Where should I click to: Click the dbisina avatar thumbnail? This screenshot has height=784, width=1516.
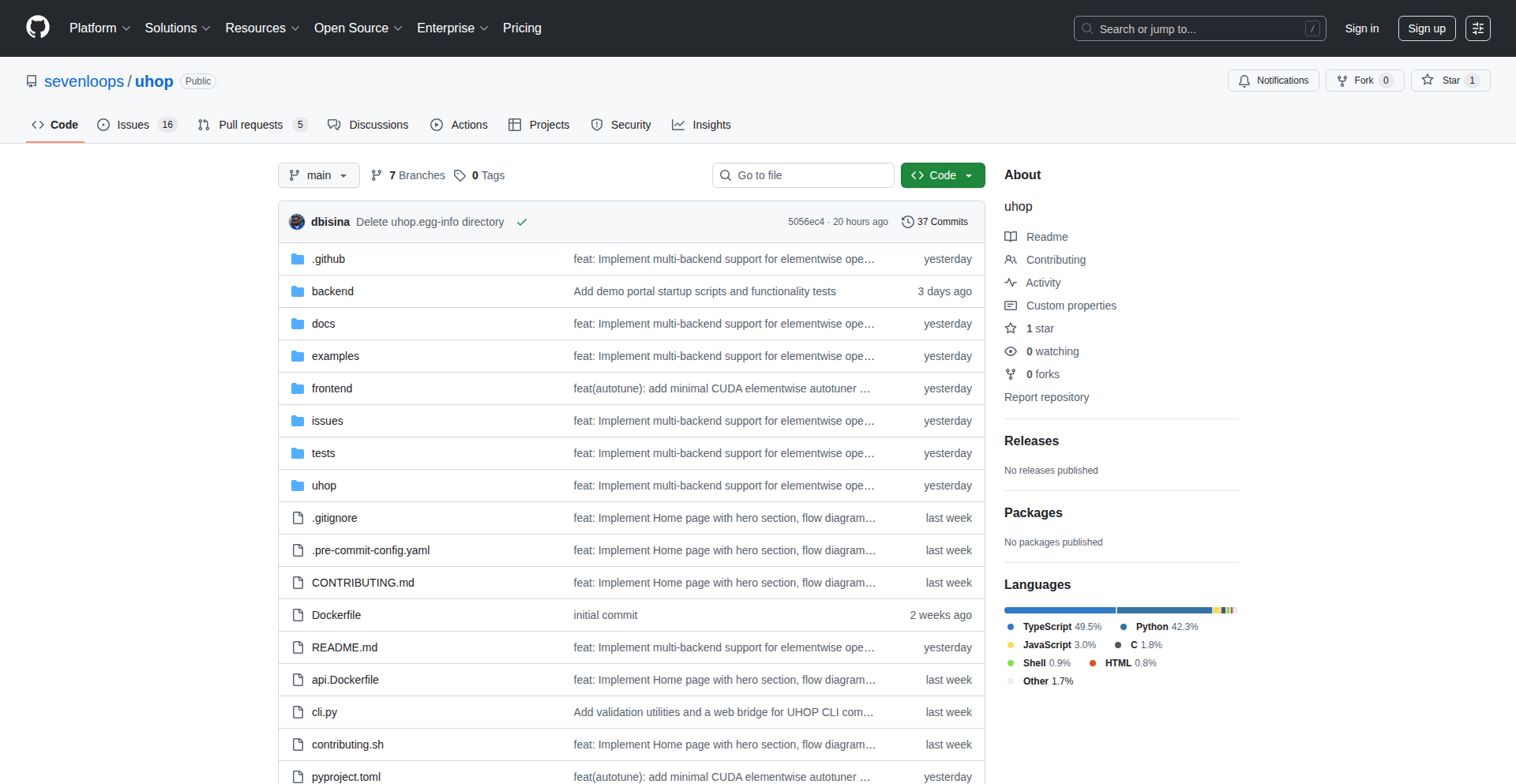[297, 222]
